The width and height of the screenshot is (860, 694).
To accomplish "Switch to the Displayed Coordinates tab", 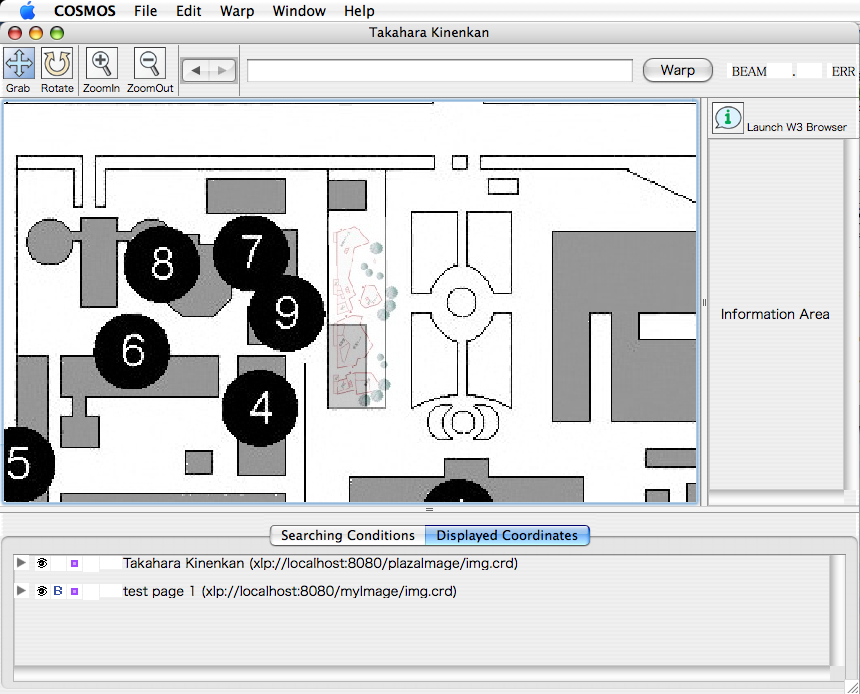I will tap(507, 535).
